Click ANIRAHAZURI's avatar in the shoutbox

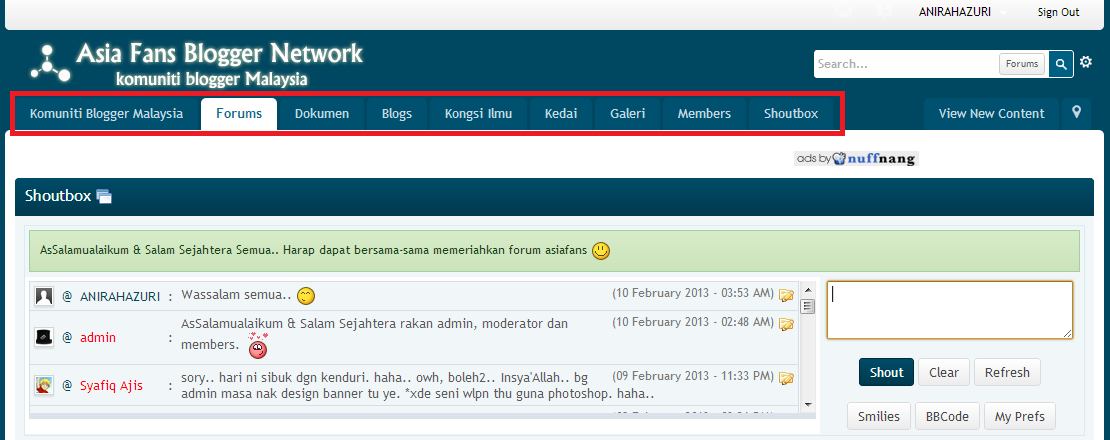(44, 297)
